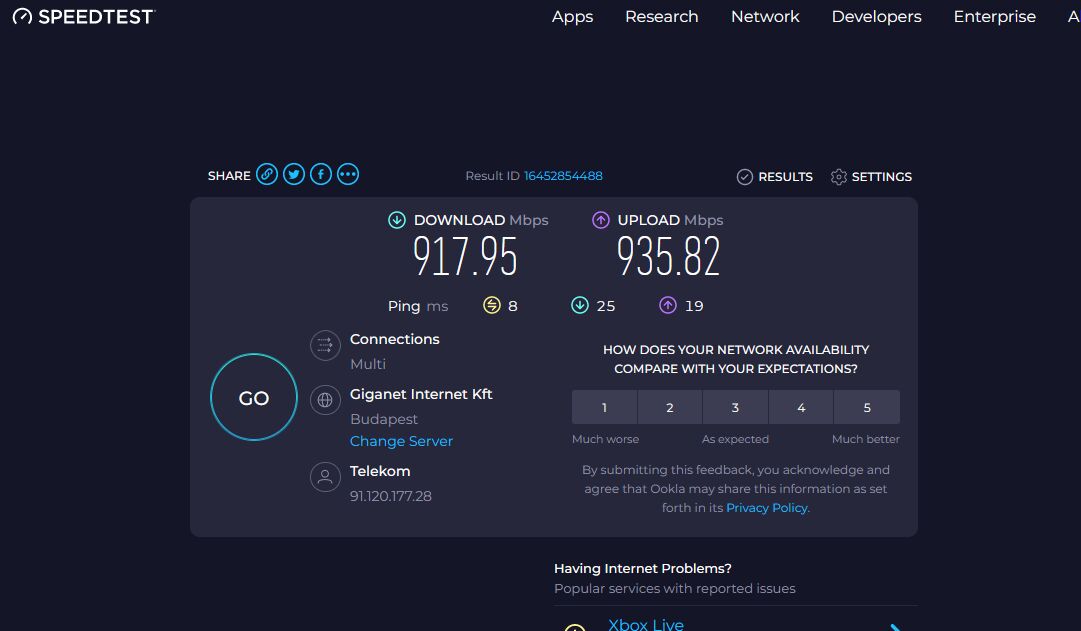Rate network availability as 3
This screenshot has width=1081, height=631.
[x=735, y=408]
